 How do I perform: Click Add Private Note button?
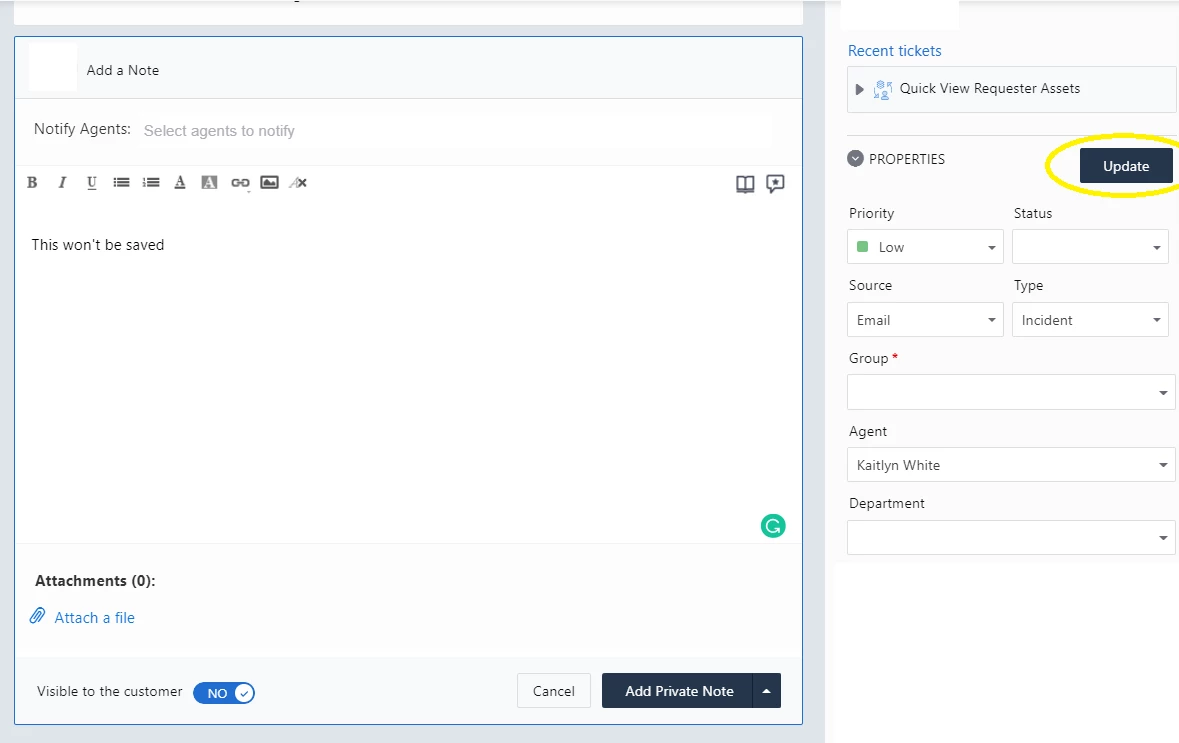678,690
